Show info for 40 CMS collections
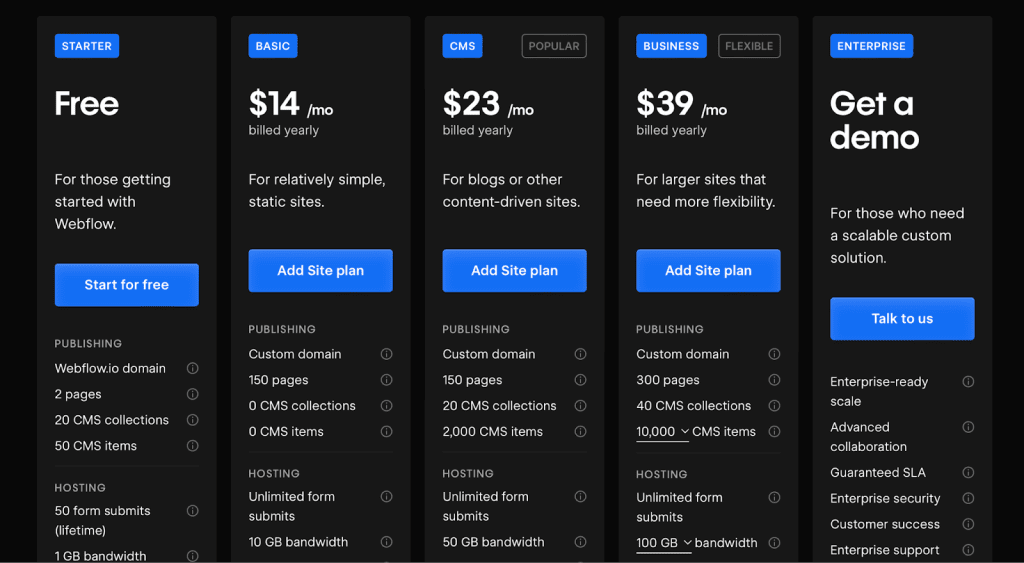Screen dimensions: 1024x563 pos(775,406)
